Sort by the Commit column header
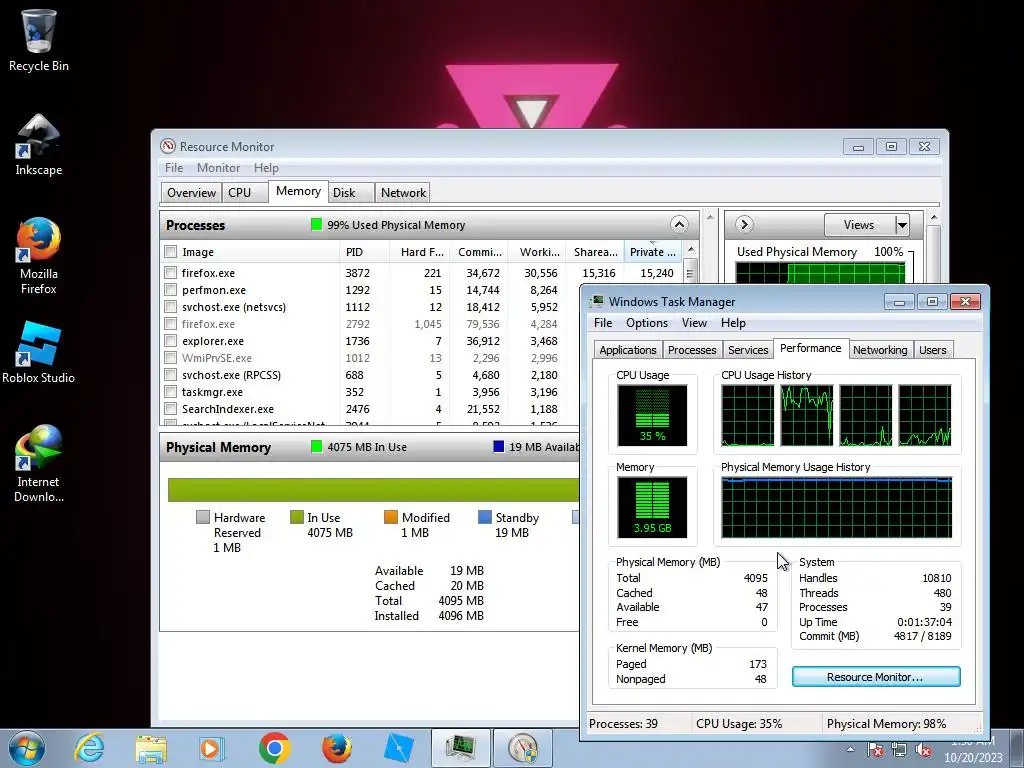This screenshot has height=768, width=1024. point(479,252)
